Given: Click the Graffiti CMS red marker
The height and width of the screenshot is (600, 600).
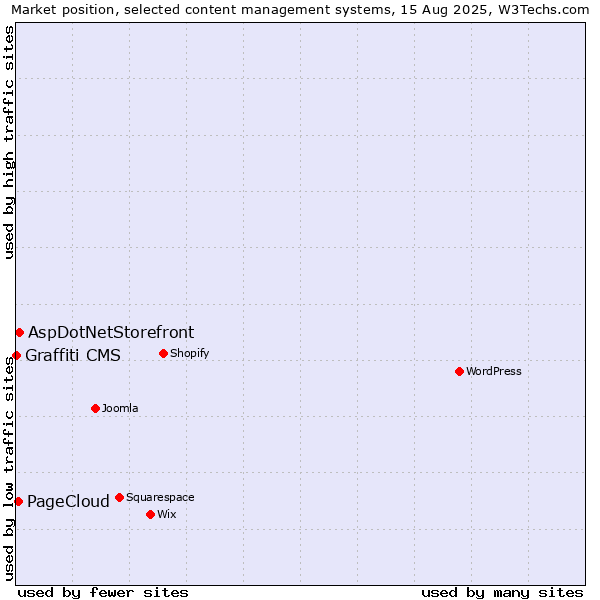Looking at the screenshot, I should click(x=16, y=355).
